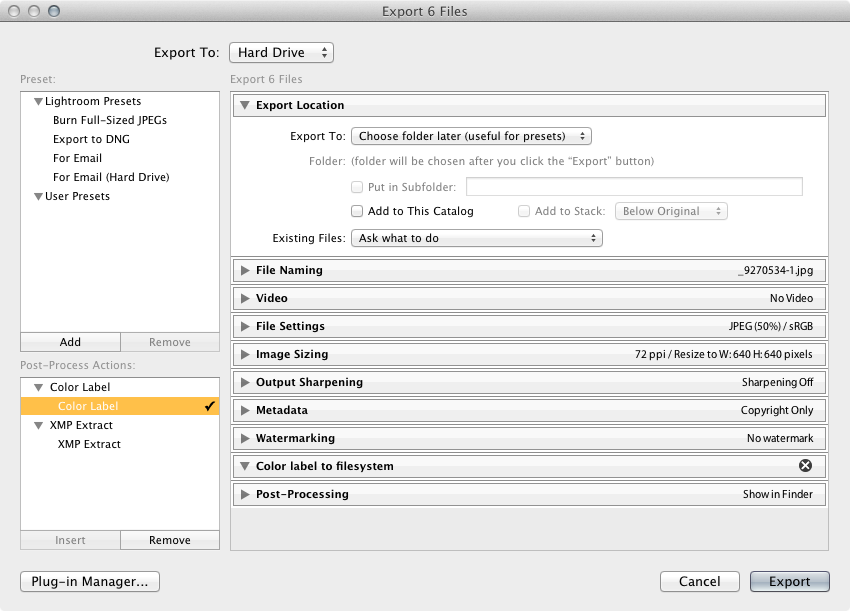
Task: Toggle the Add to Stack checkbox
Action: (x=524, y=211)
